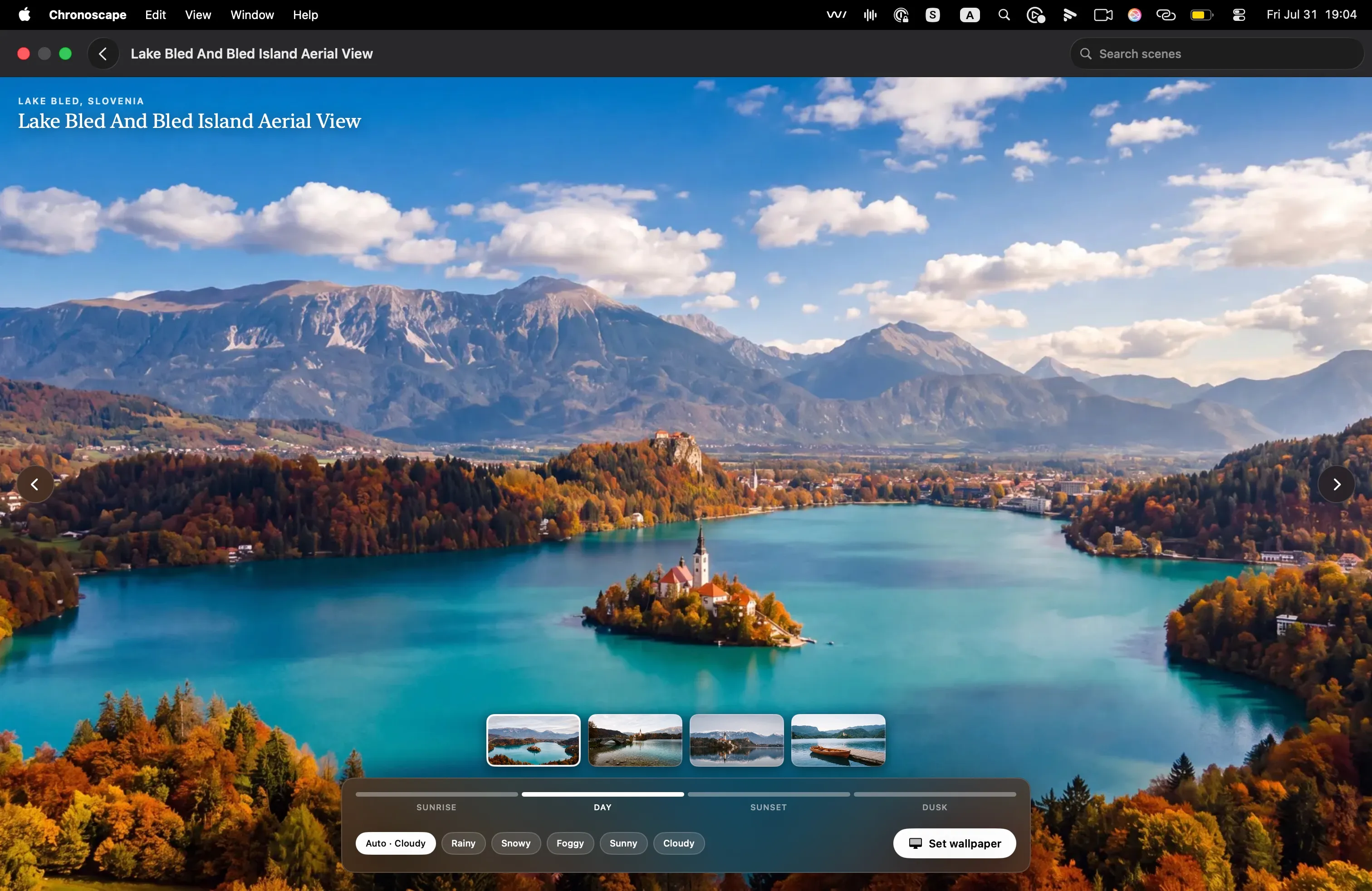This screenshot has height=891, width=1372.
Task: Click the window title in the toolbar
Action: pos(251,54)
